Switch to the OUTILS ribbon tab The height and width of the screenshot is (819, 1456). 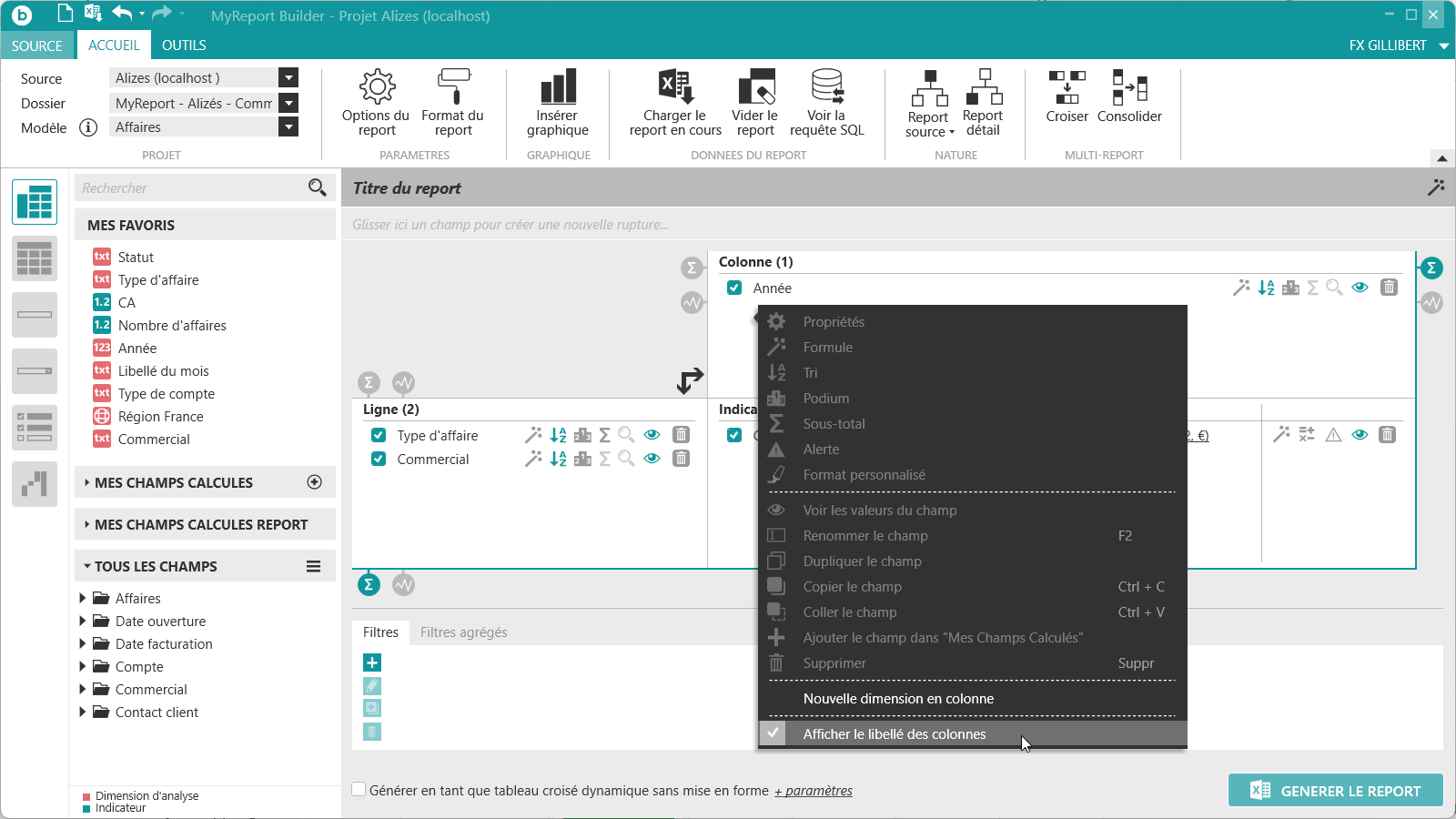(x=184, y=45)
